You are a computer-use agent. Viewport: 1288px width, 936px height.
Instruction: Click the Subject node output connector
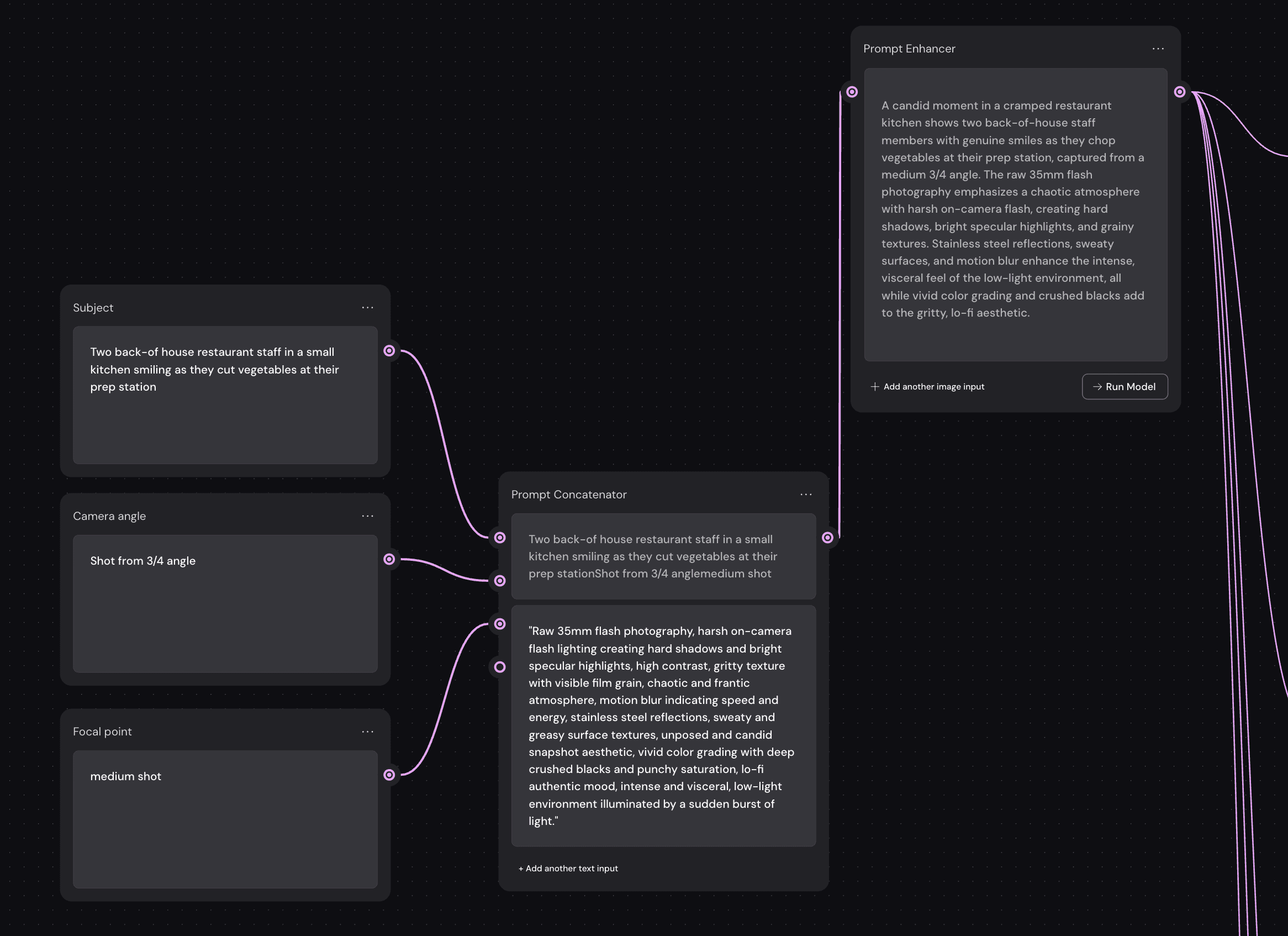(x=389, y=351)
